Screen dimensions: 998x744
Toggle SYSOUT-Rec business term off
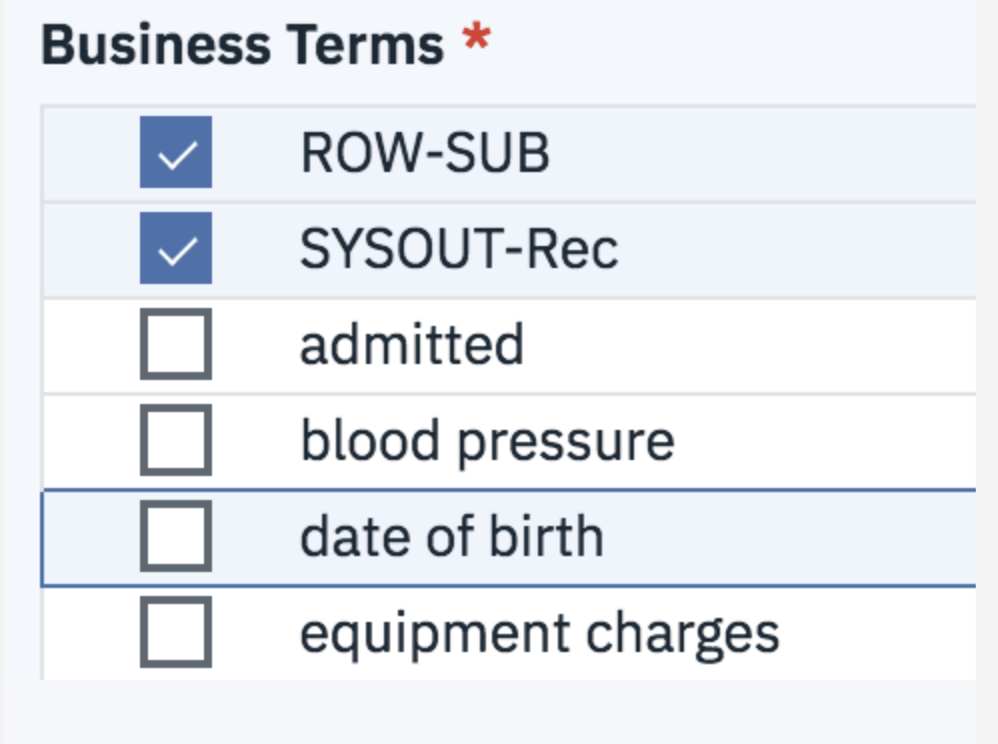176,248
